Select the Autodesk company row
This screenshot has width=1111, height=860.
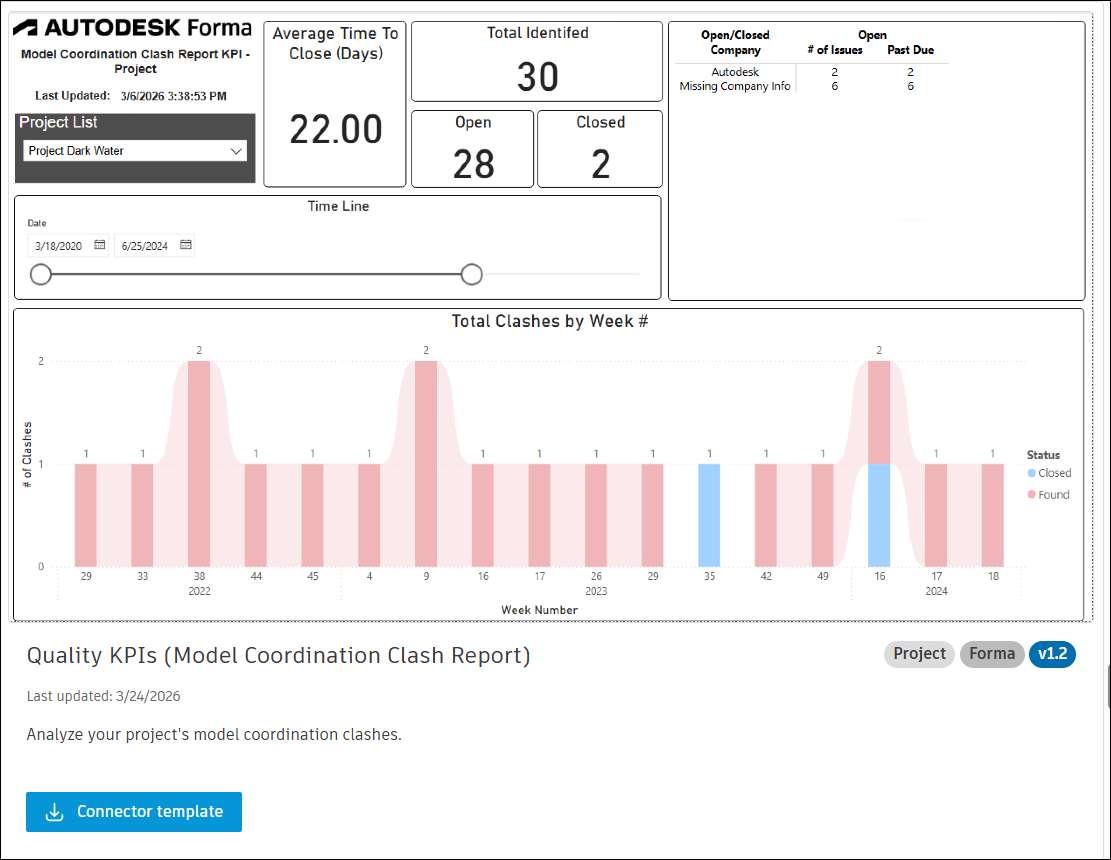pos(811,72)
